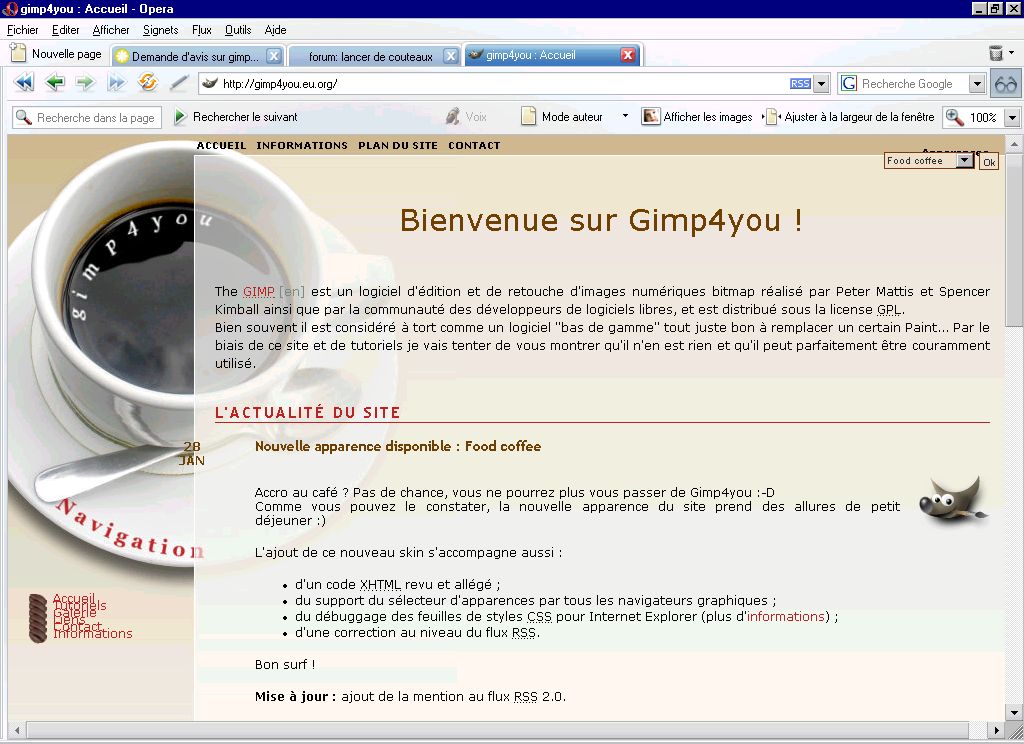Click the Voix microphone icon

452,116
